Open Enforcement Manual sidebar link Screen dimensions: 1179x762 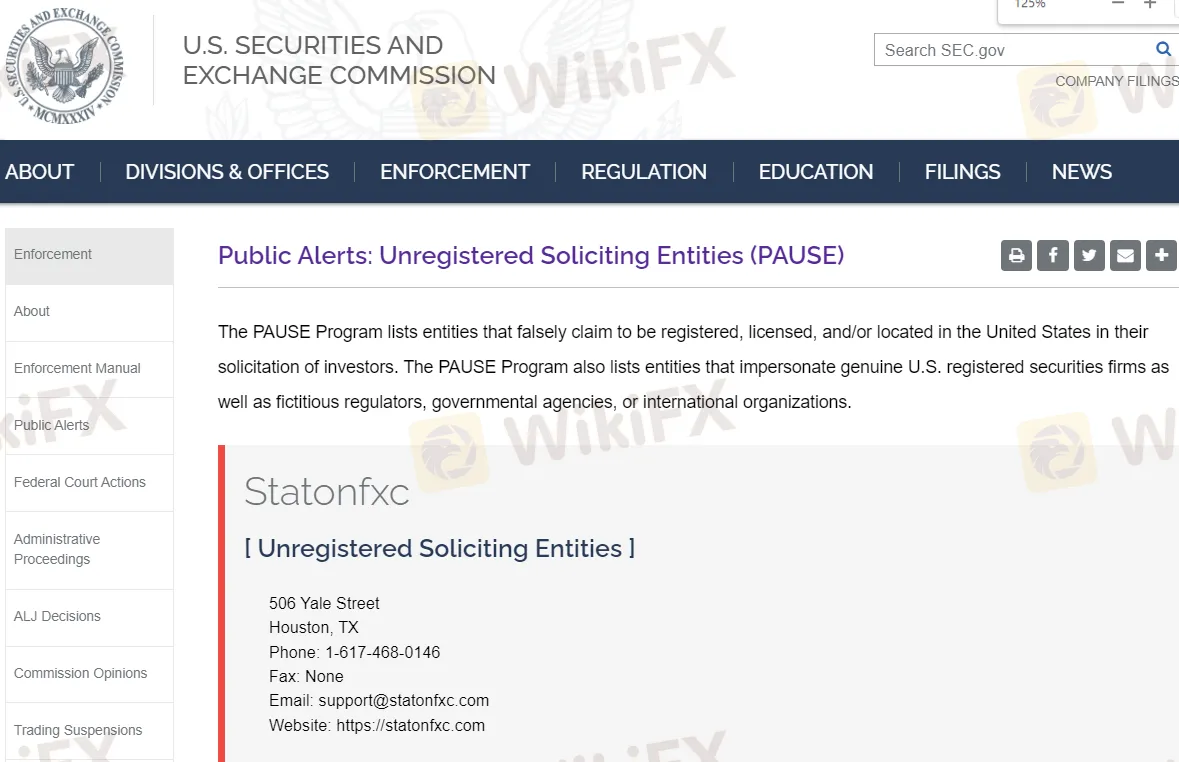[x=77, y=368]
